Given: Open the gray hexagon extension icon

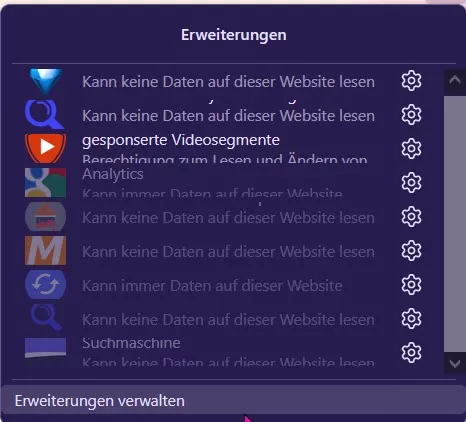Looking at the screenshot, I should click(x=45, y=217).
